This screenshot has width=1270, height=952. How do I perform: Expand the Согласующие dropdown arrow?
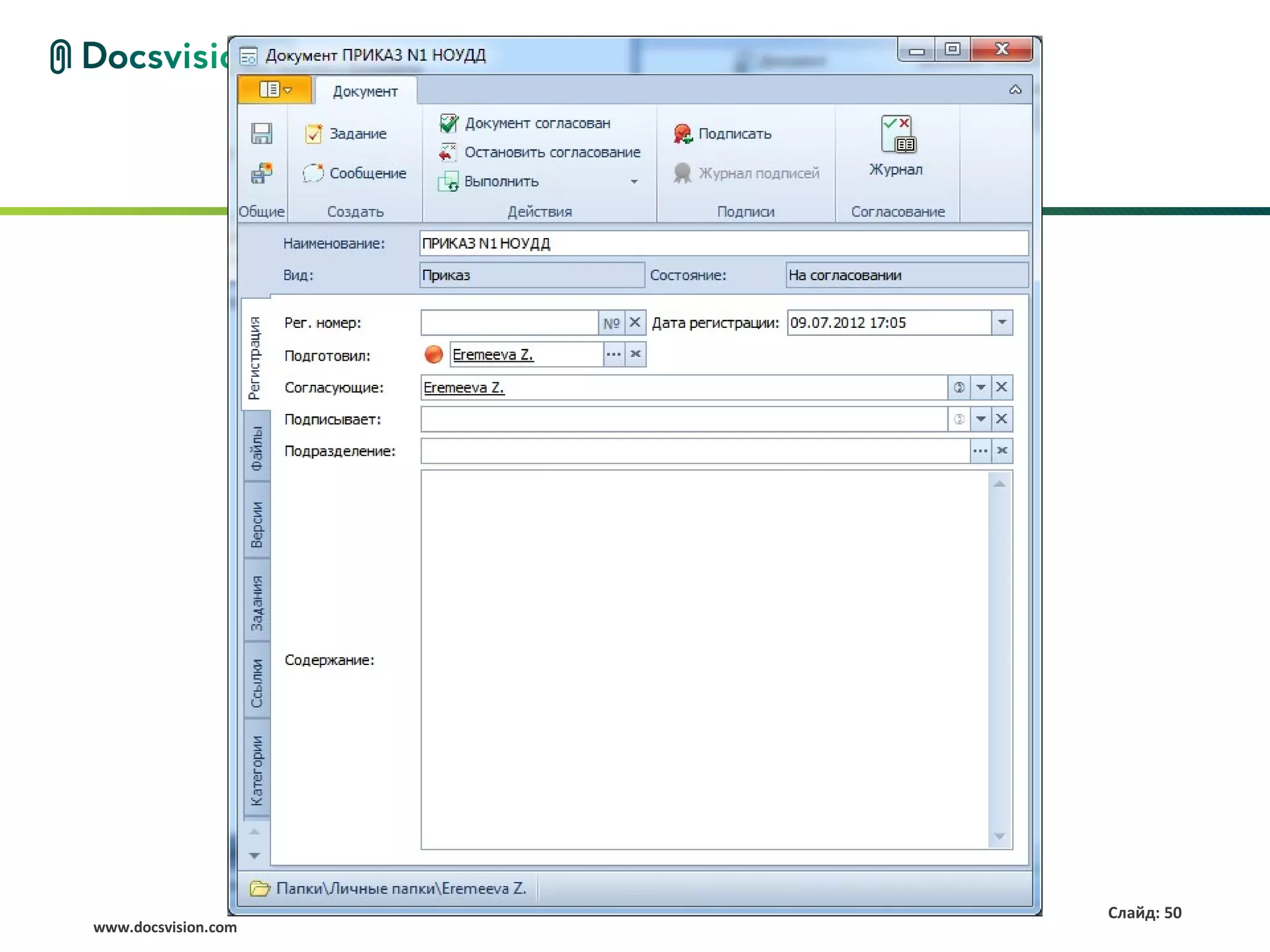pyautogui.click(x=980, y=387)
